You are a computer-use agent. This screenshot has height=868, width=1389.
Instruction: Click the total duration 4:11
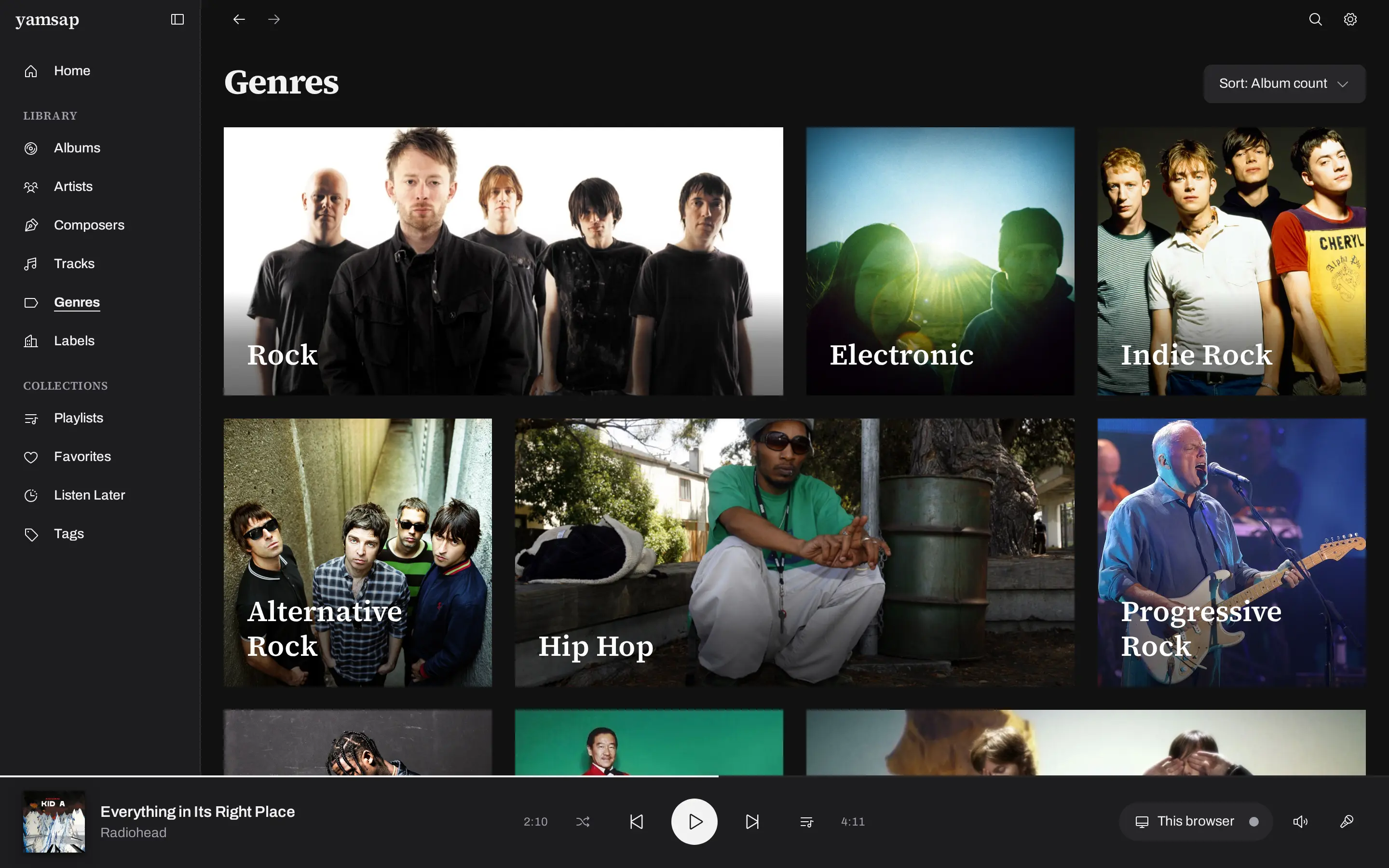point(852,822)
